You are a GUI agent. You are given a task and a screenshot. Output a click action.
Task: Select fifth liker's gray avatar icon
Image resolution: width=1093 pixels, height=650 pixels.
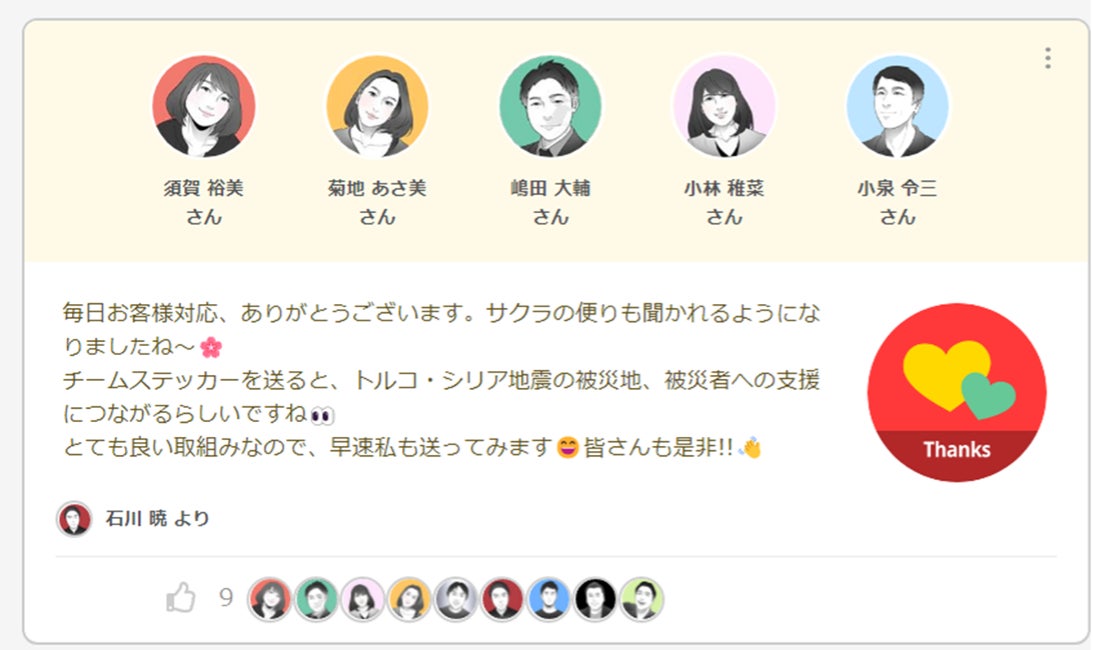point(456,599)
